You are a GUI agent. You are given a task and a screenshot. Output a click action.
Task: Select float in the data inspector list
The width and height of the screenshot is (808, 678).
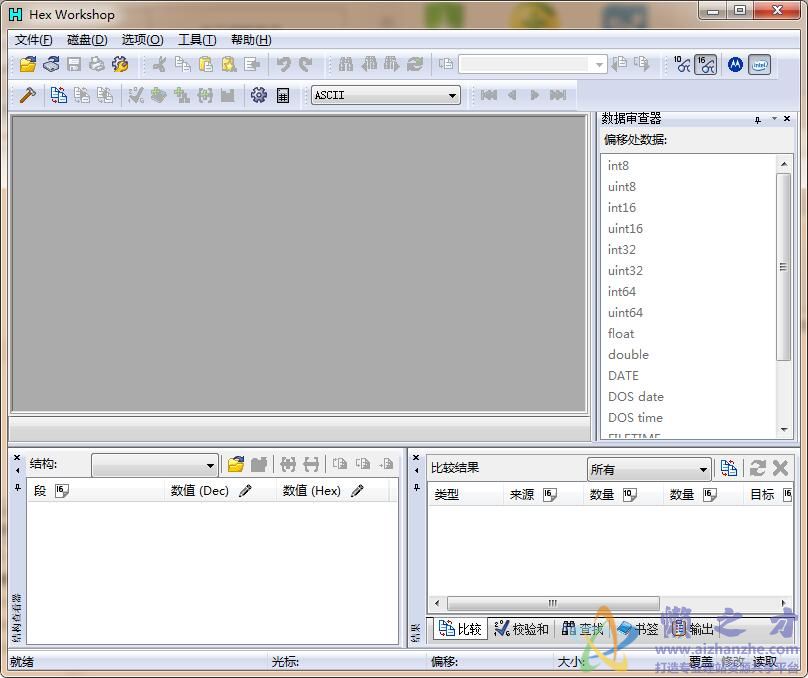pos(620,333)
